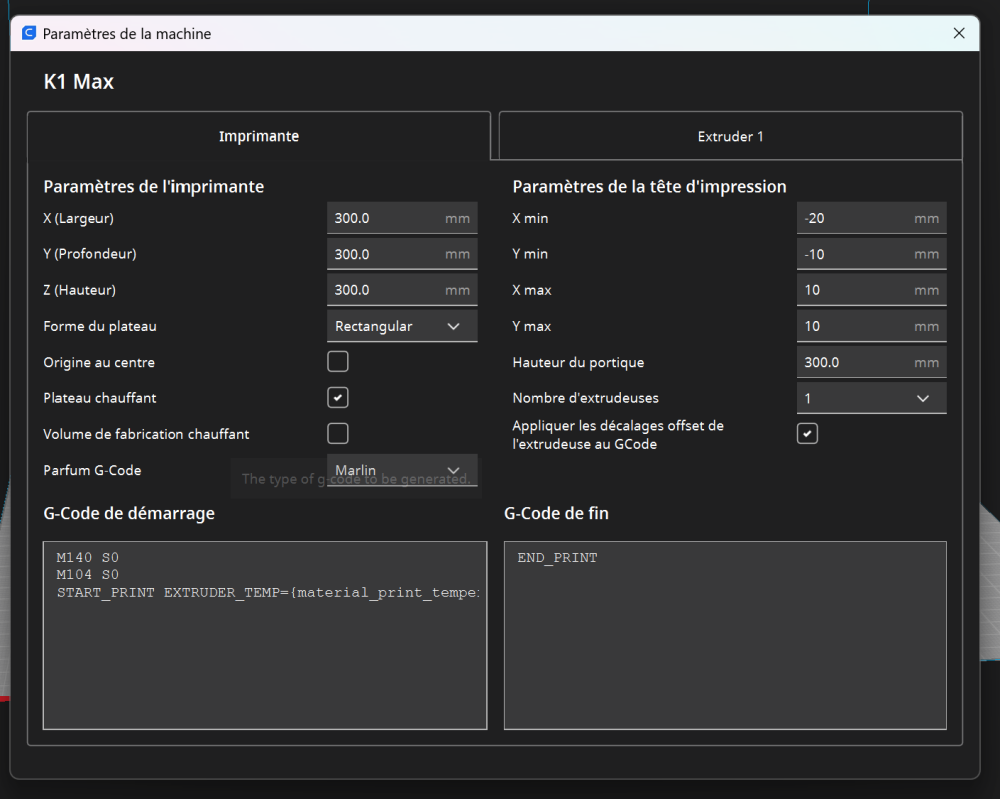The height and width of the screenshot is (799, 1000).
Task: Uncheck the Plateau chauffant checkbox
Action: 338,398
